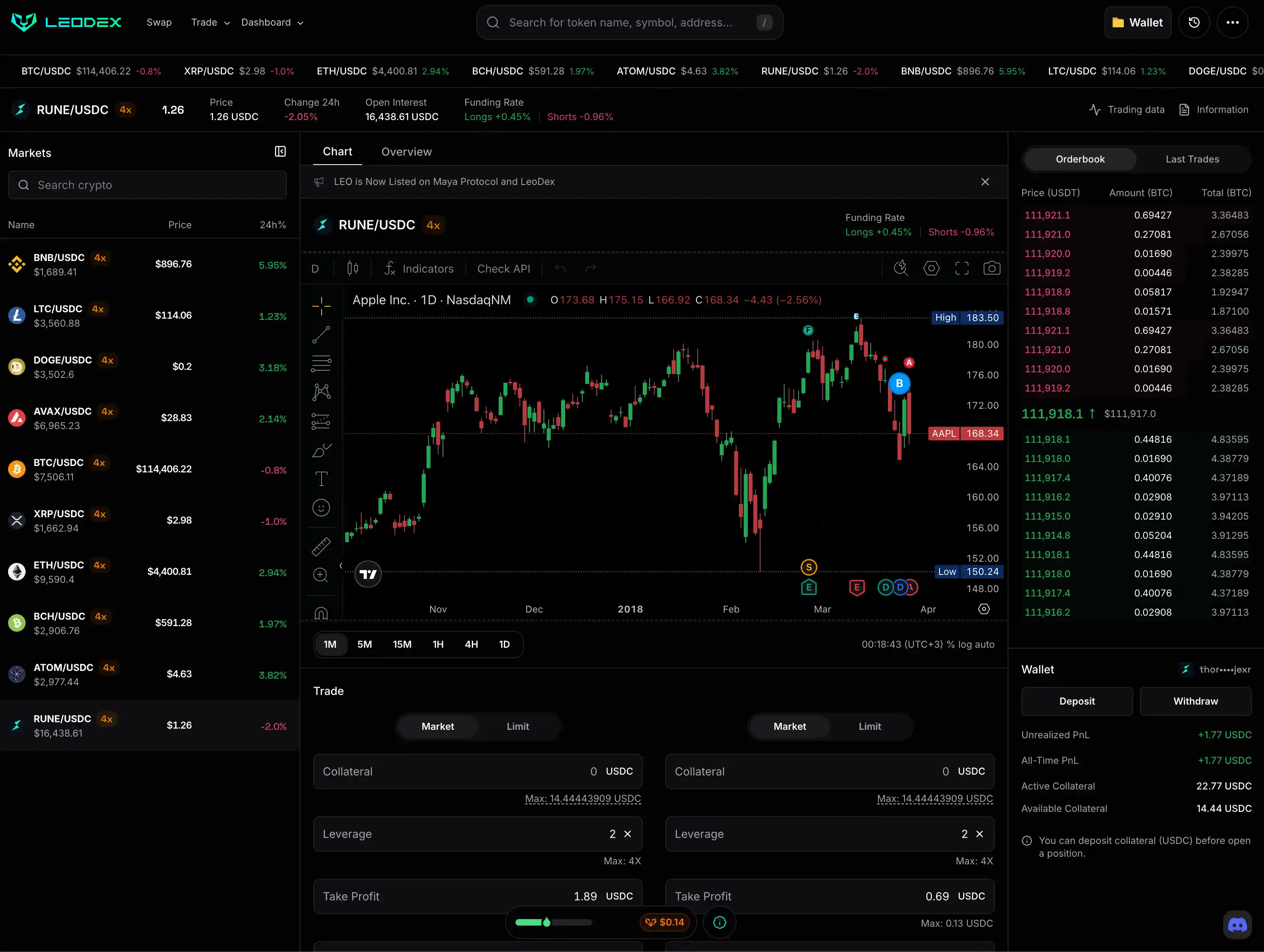
Task: Select the ruler measure tool
Action: click(321, 546)
